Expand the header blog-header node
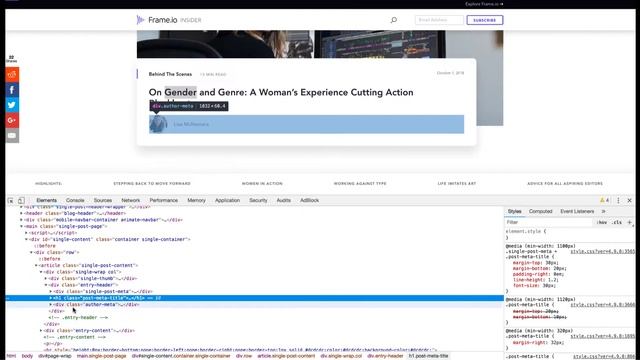The height and width of the screenshot is (360, 640). [22, 213]
